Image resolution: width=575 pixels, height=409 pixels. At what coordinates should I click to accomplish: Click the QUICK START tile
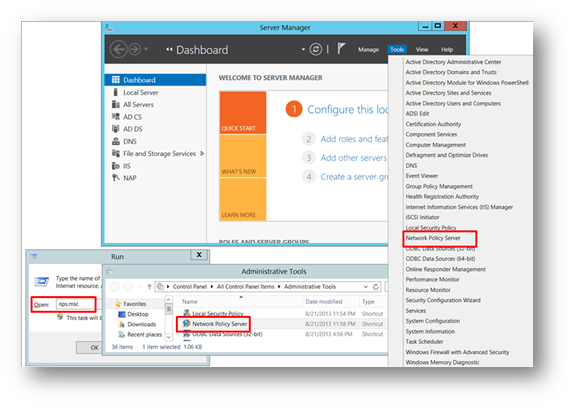243,113
